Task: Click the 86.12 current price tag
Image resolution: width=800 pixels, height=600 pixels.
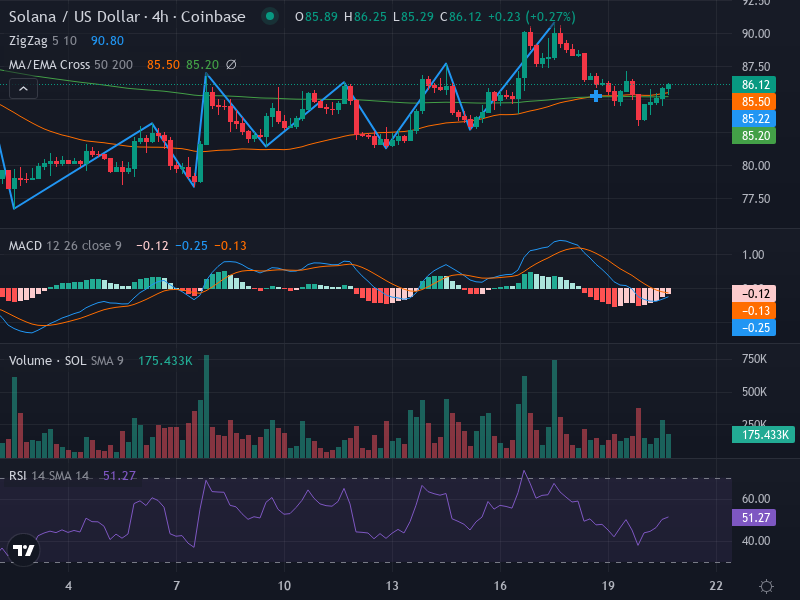Action: pyautogui.click(x=754, y=84)
